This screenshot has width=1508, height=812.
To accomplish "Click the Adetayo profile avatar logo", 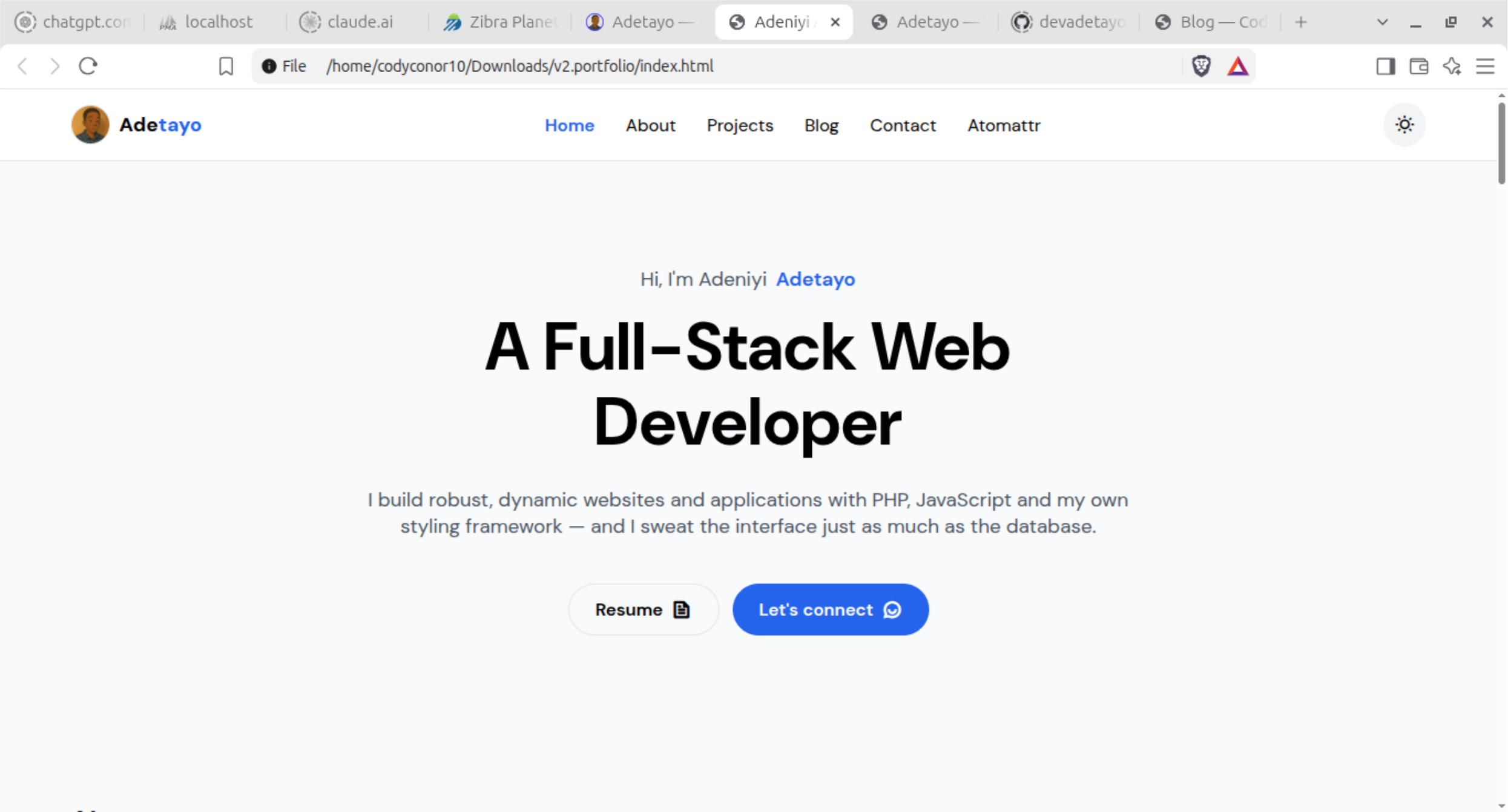I will coord(90,125).
